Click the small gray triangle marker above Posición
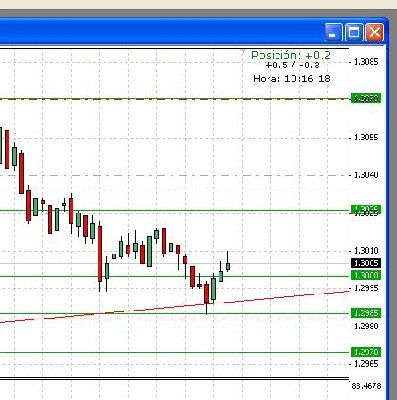The image size is (397, 400). coord(243,51)
